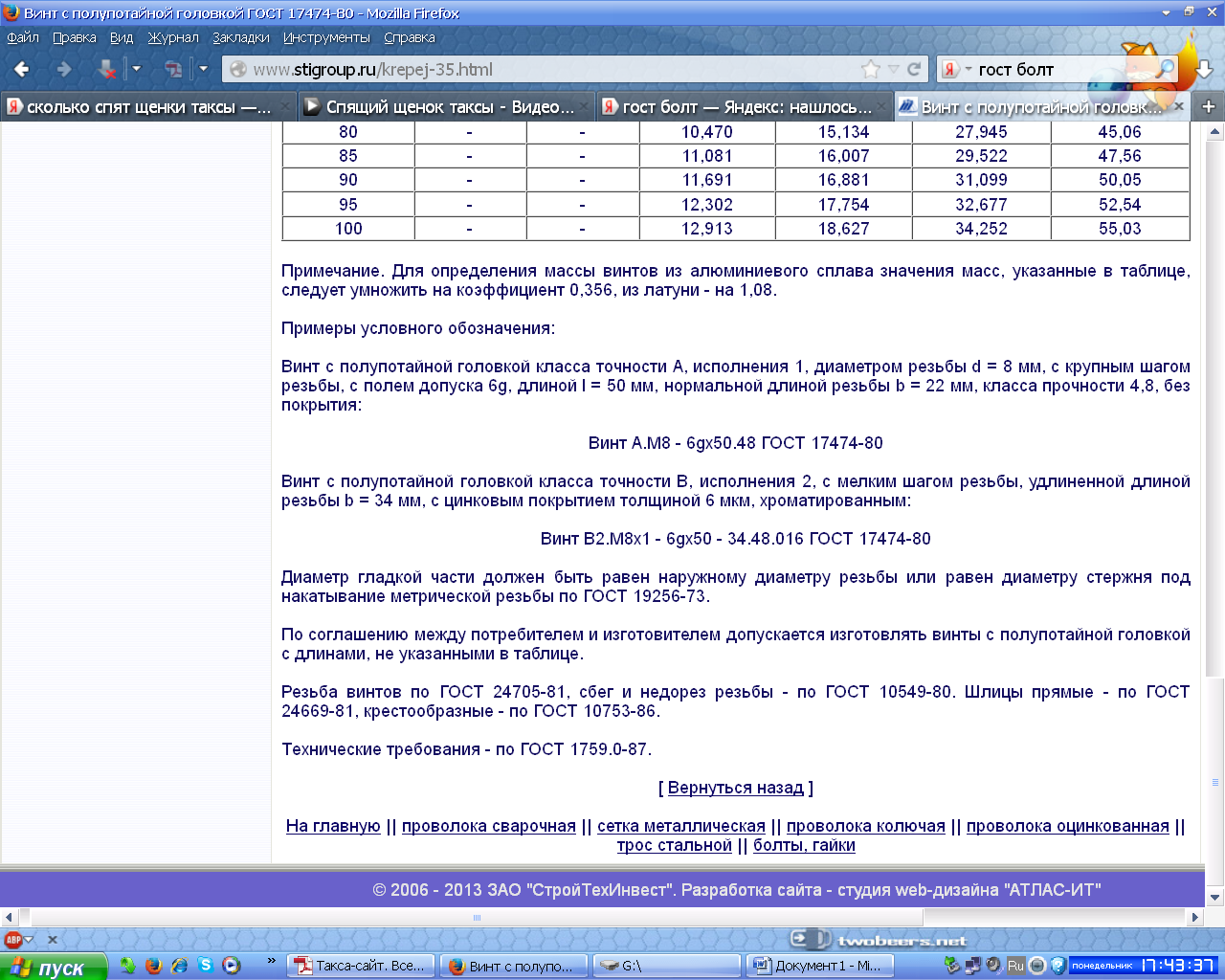This screenshot has height=980, width=1225.
Task: Go back with the back arrow
Action: [x=22, y=69]
